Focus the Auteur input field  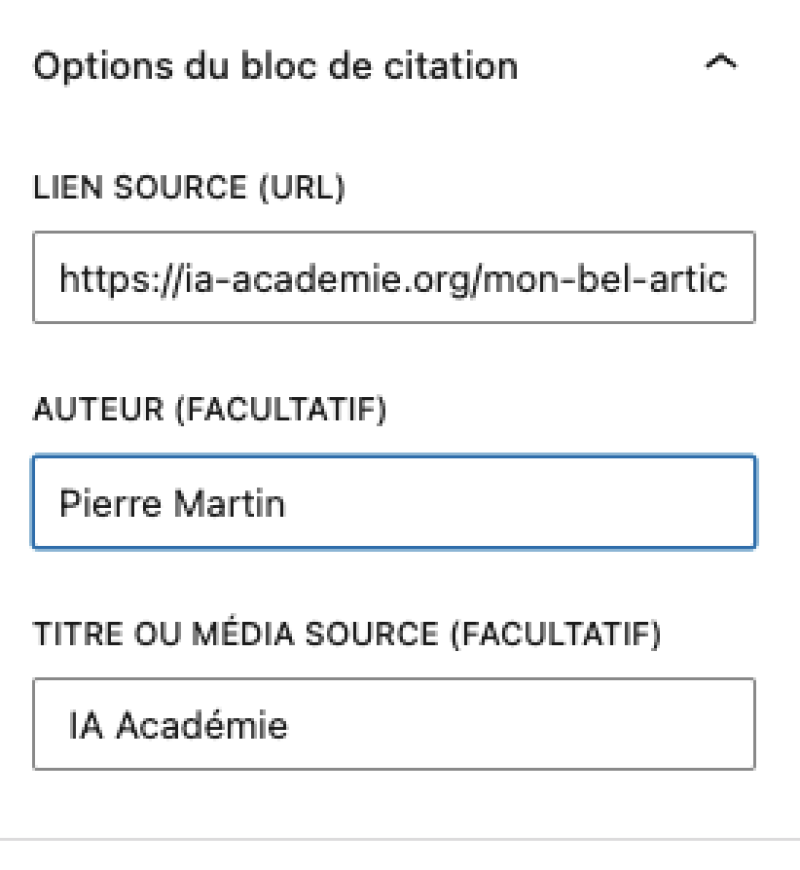click(393, 503)
